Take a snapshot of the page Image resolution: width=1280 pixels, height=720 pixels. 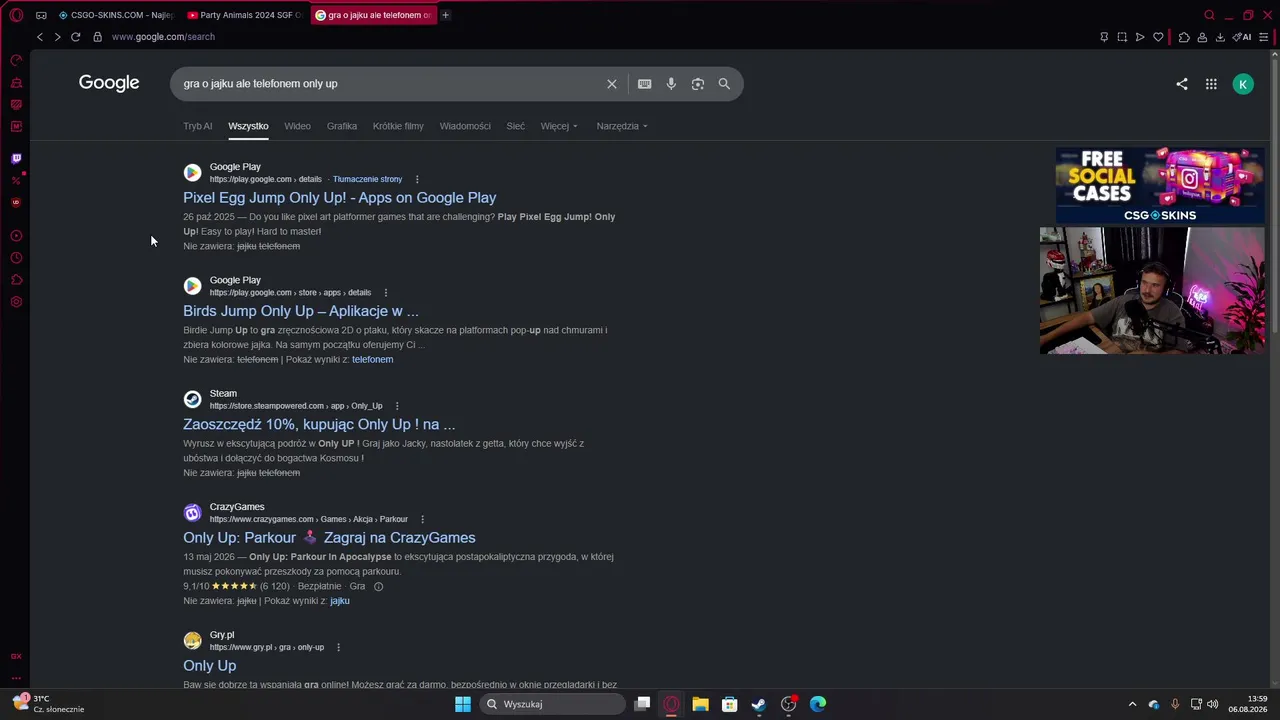1122,37
